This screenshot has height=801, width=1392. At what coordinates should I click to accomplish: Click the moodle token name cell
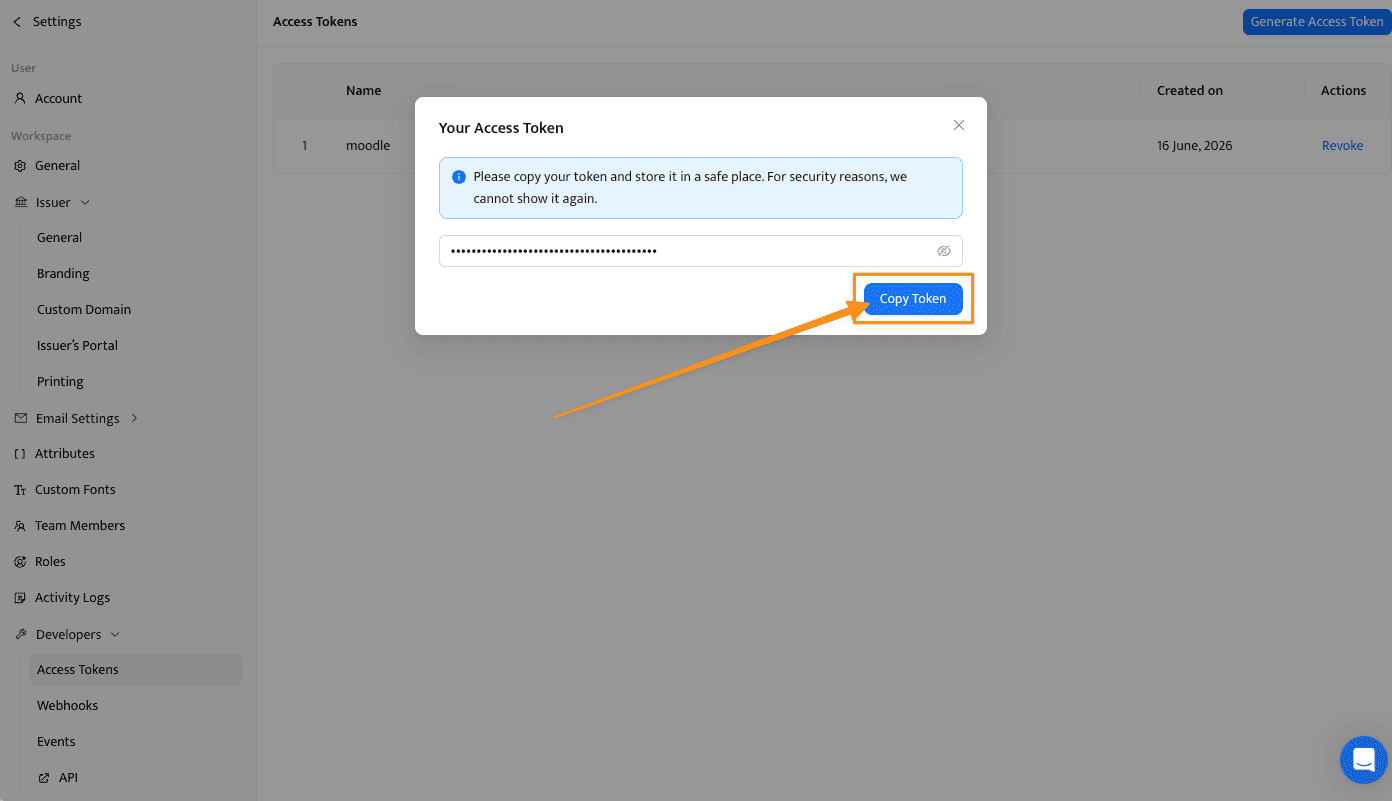tap(368, 145)
